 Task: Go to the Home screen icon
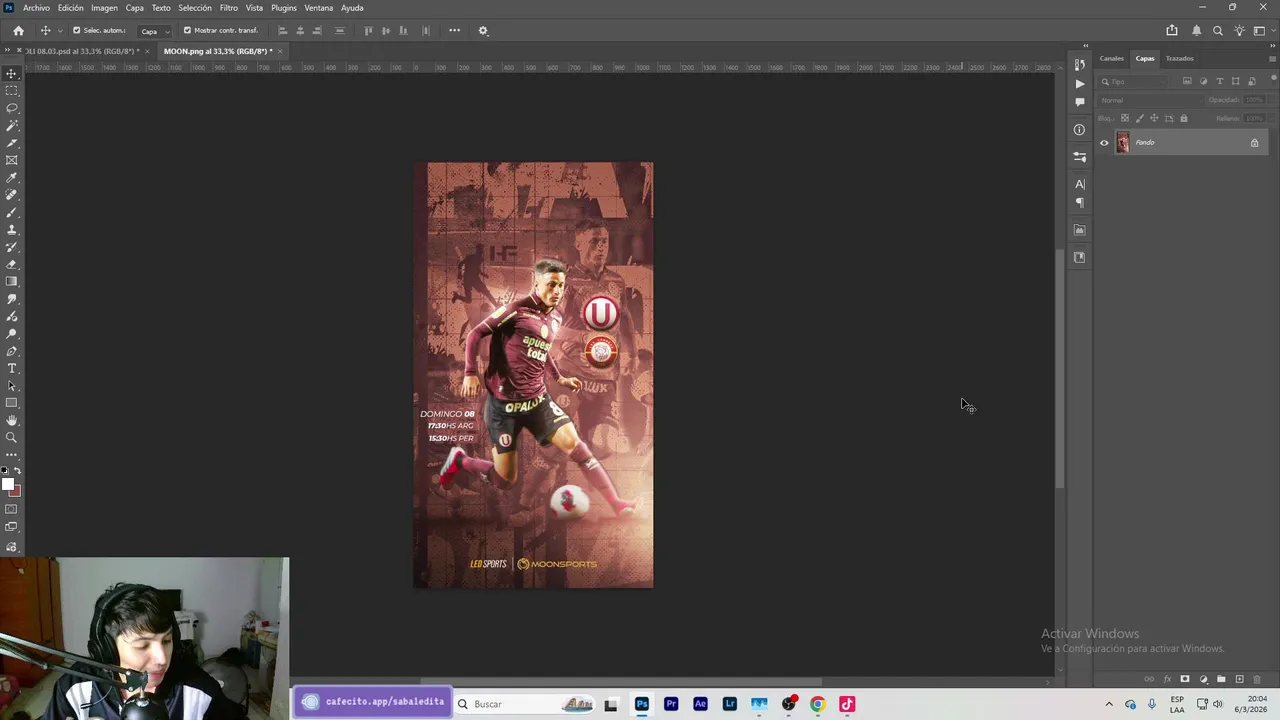click(18, 30)
